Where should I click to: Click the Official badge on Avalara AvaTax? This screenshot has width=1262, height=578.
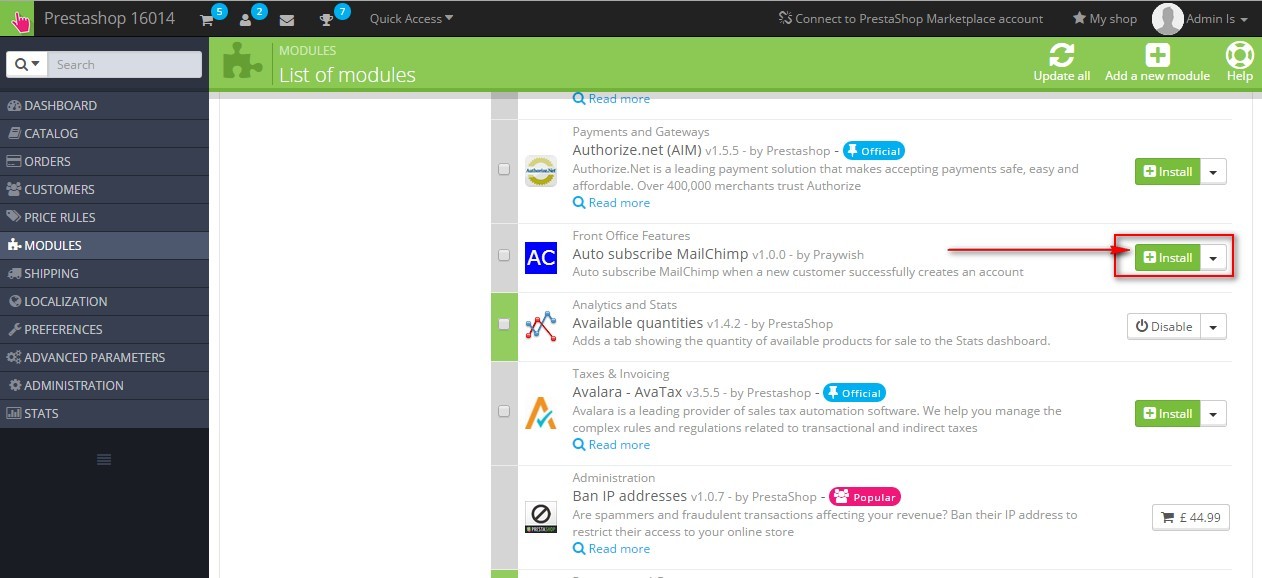(854, 393)
